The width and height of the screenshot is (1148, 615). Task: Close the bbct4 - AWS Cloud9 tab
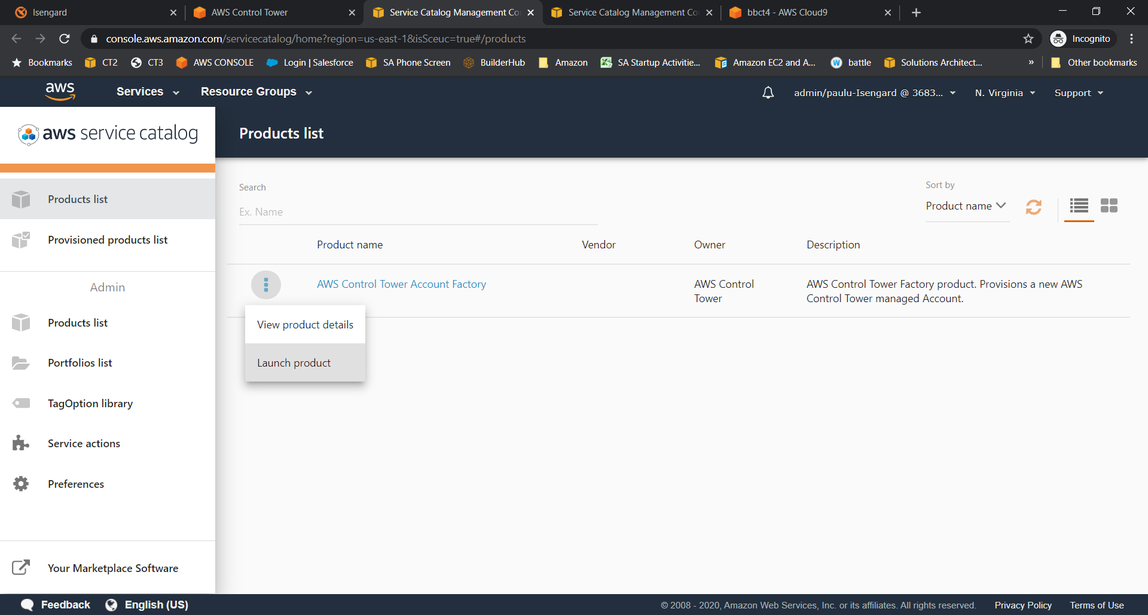pyautogui.click(x=888, y=12)
